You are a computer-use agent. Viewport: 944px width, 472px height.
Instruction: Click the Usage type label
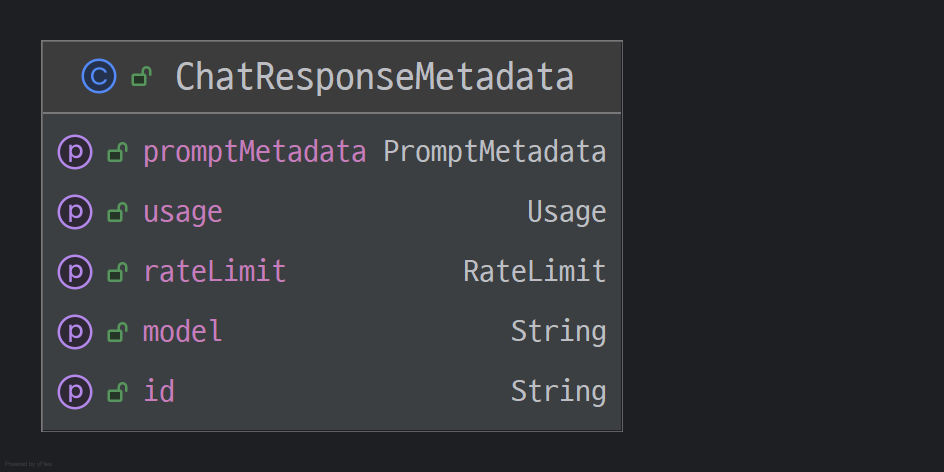[567, 212]
